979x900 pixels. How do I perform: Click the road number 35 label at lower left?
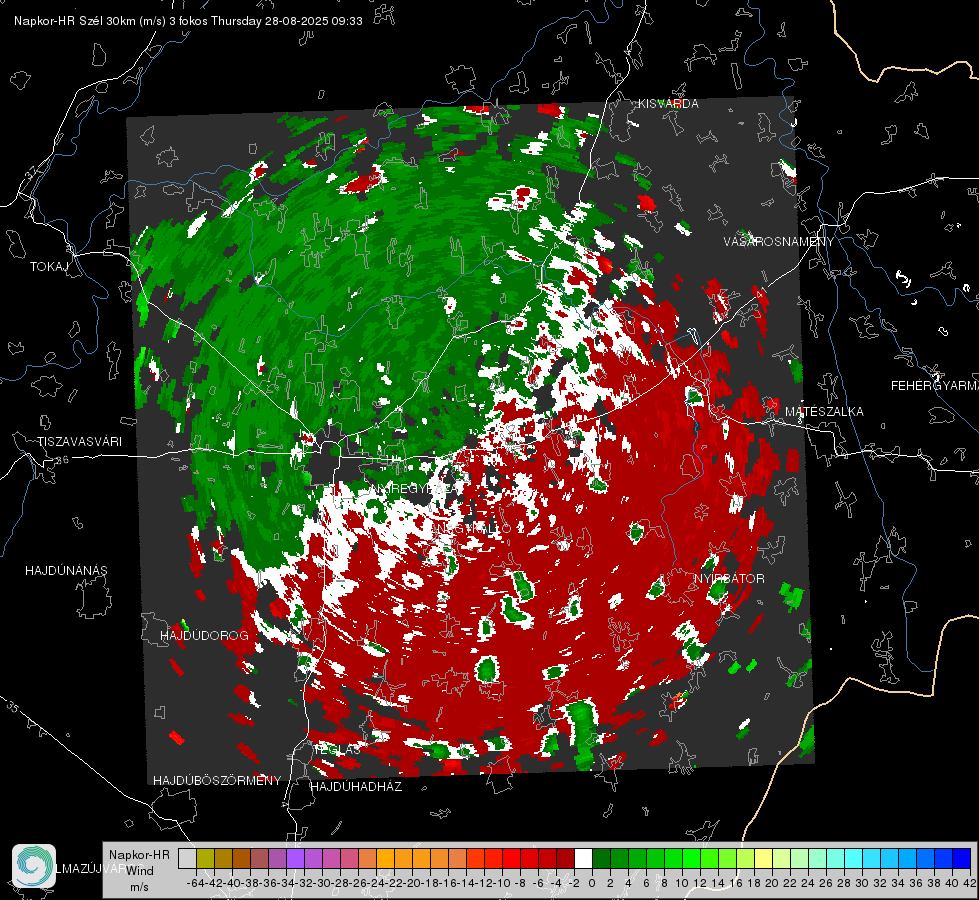(11, 707)
